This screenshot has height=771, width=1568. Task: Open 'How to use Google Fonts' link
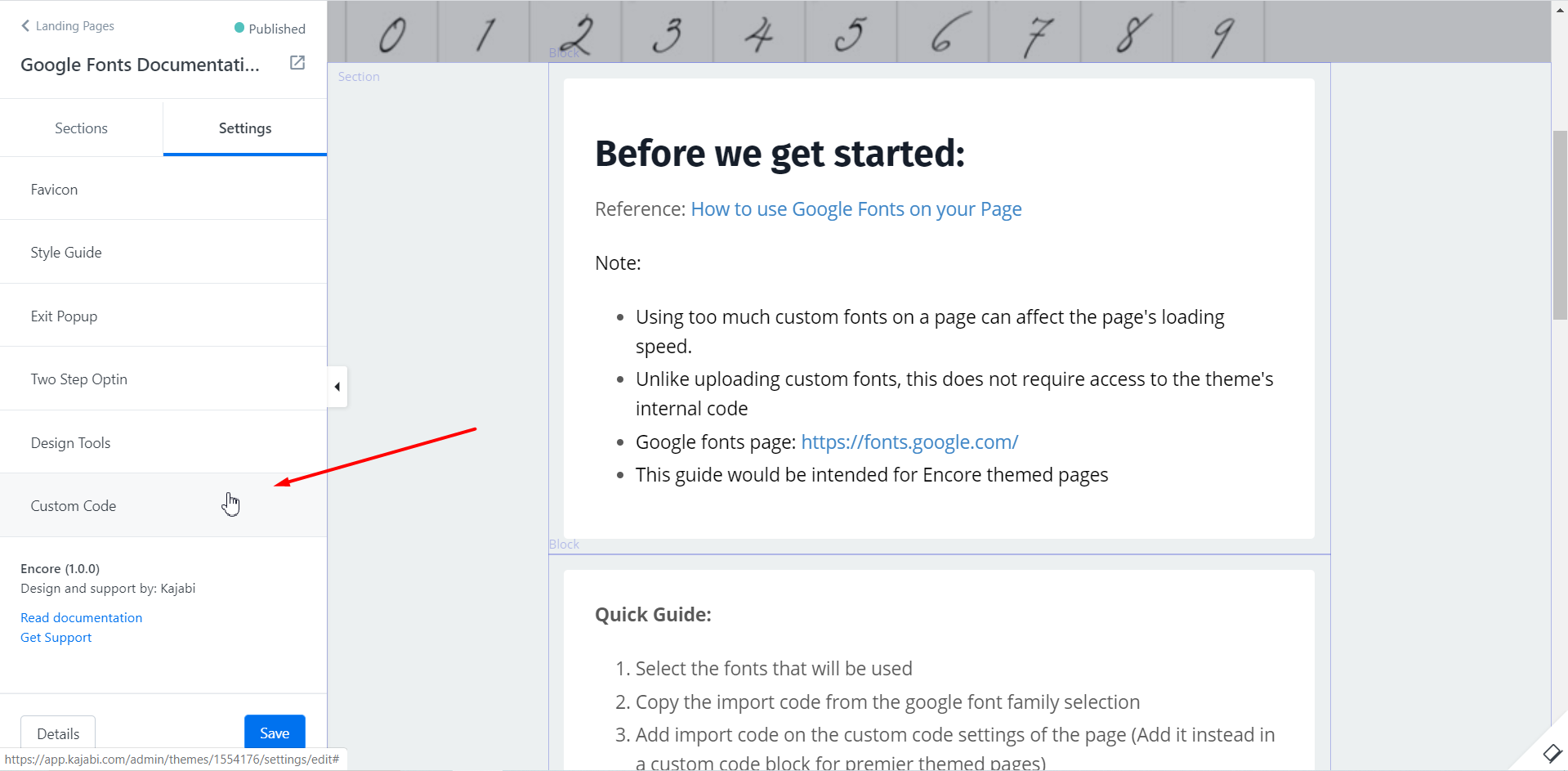[855, 209]
